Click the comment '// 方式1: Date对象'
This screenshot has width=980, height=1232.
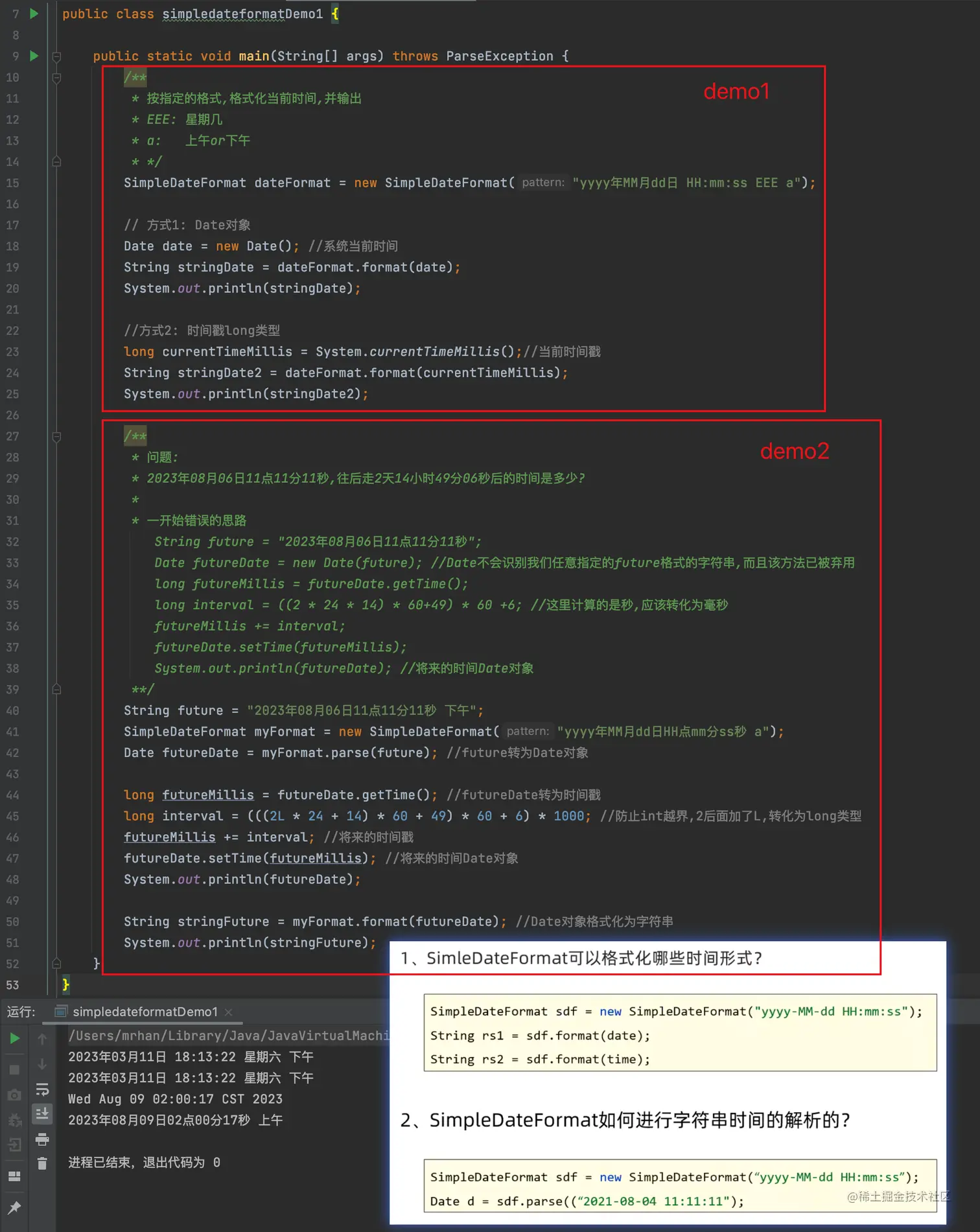[187, 226]
